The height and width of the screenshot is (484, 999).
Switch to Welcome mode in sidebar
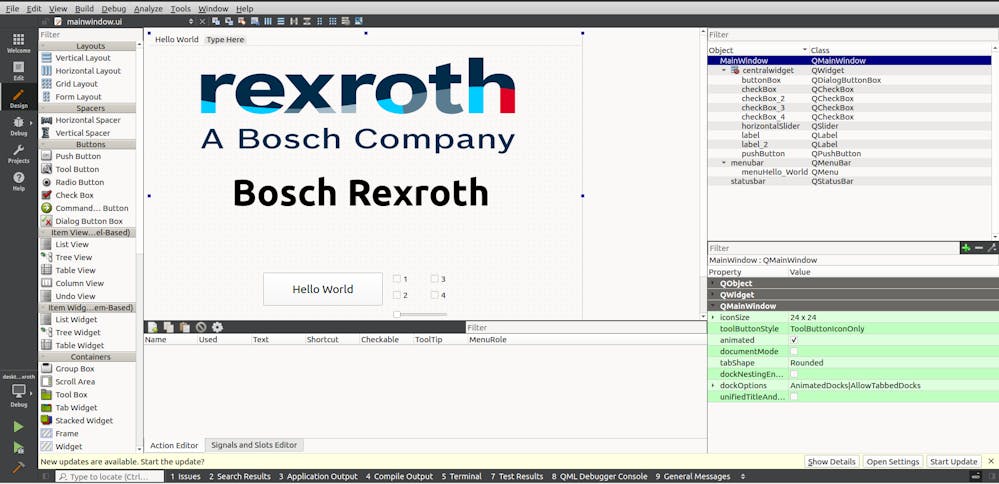click(18, 43)
